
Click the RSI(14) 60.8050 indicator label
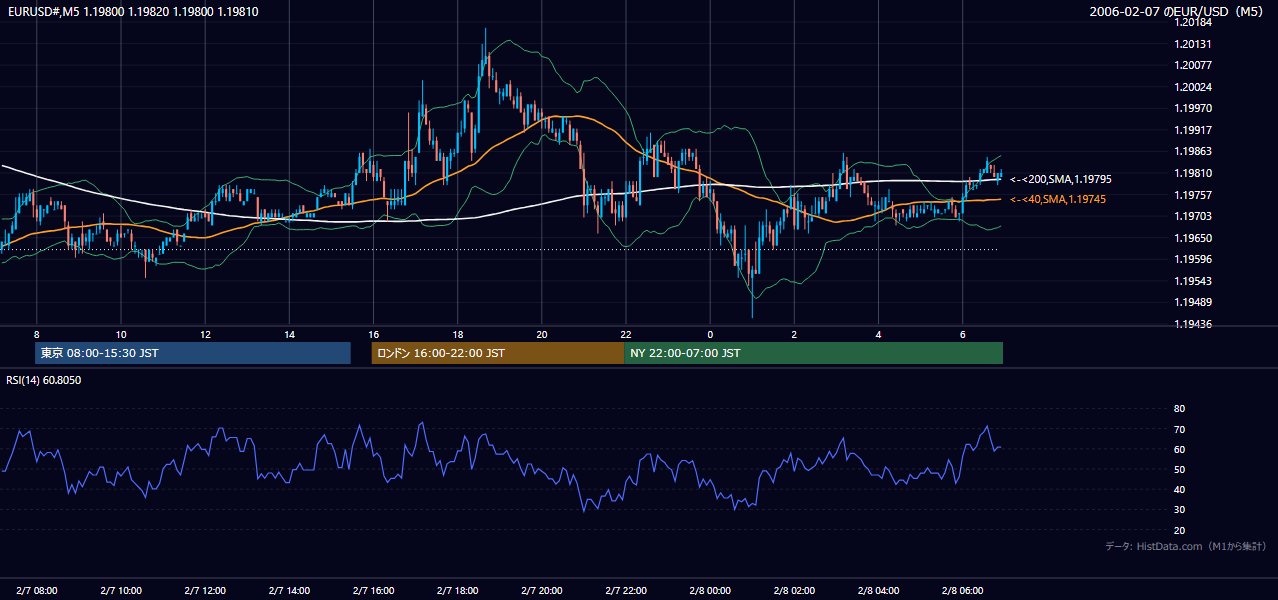pos(44,380)
